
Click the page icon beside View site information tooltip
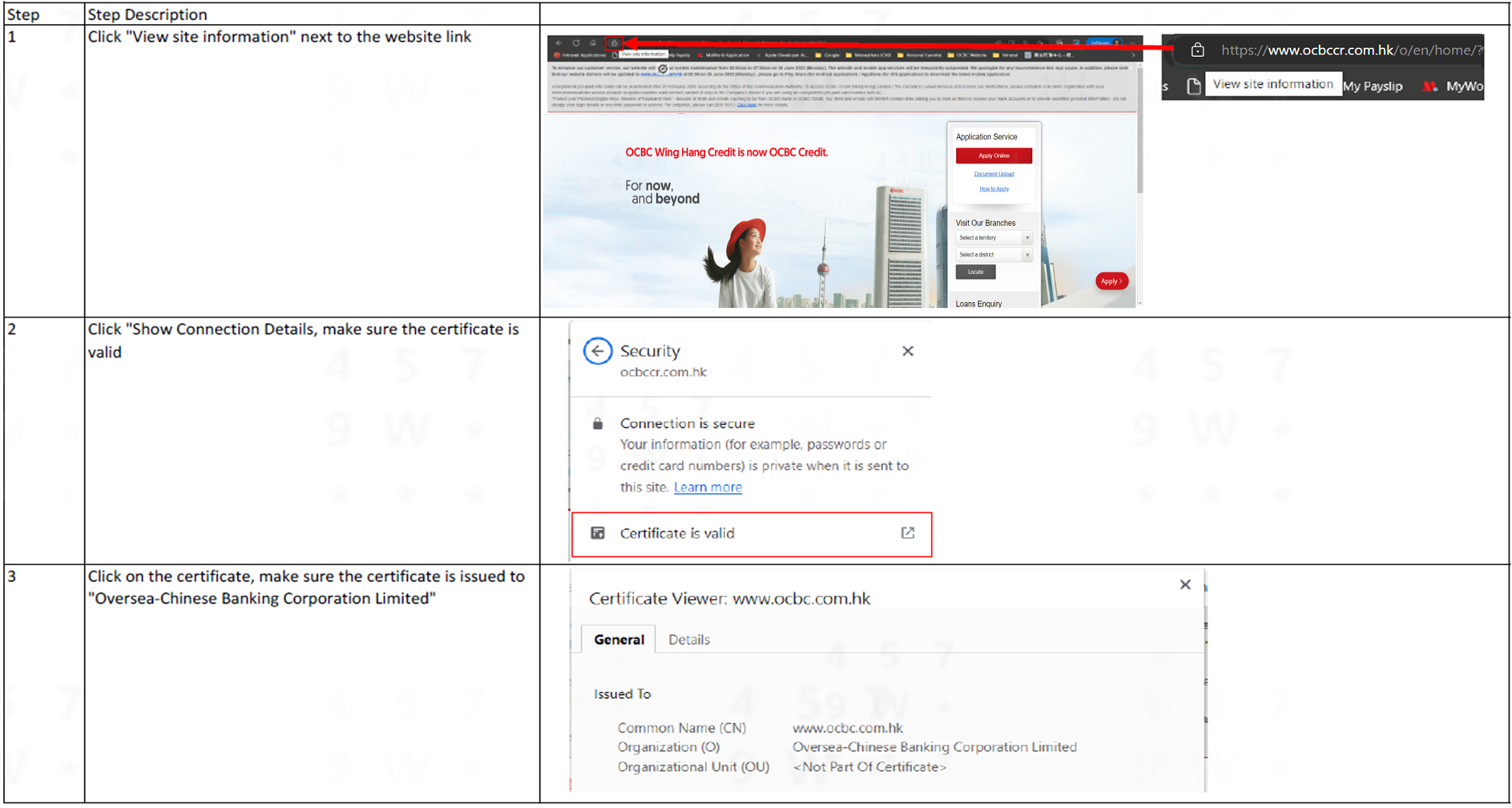pyautogui.click(x=1193, y=86)
